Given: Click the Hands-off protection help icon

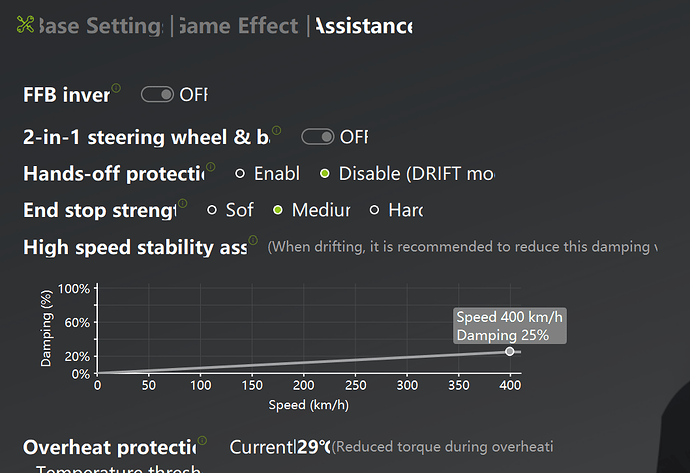Looking at the screenshot, I should click(211, 167).
